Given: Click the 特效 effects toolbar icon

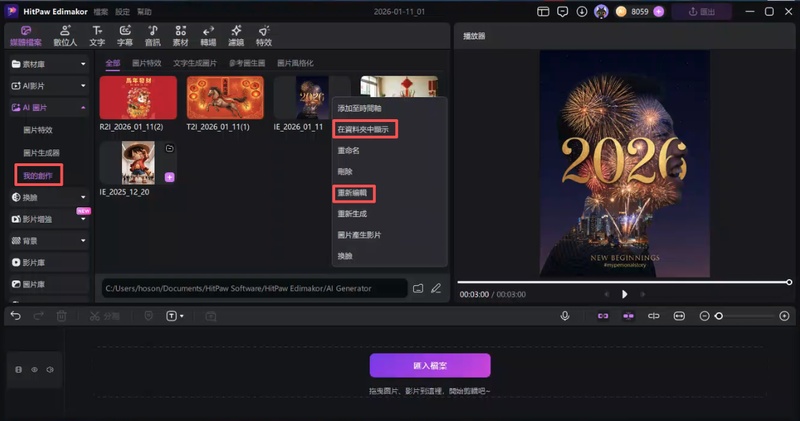Looking at the screenshot, I should coord(263,36).
